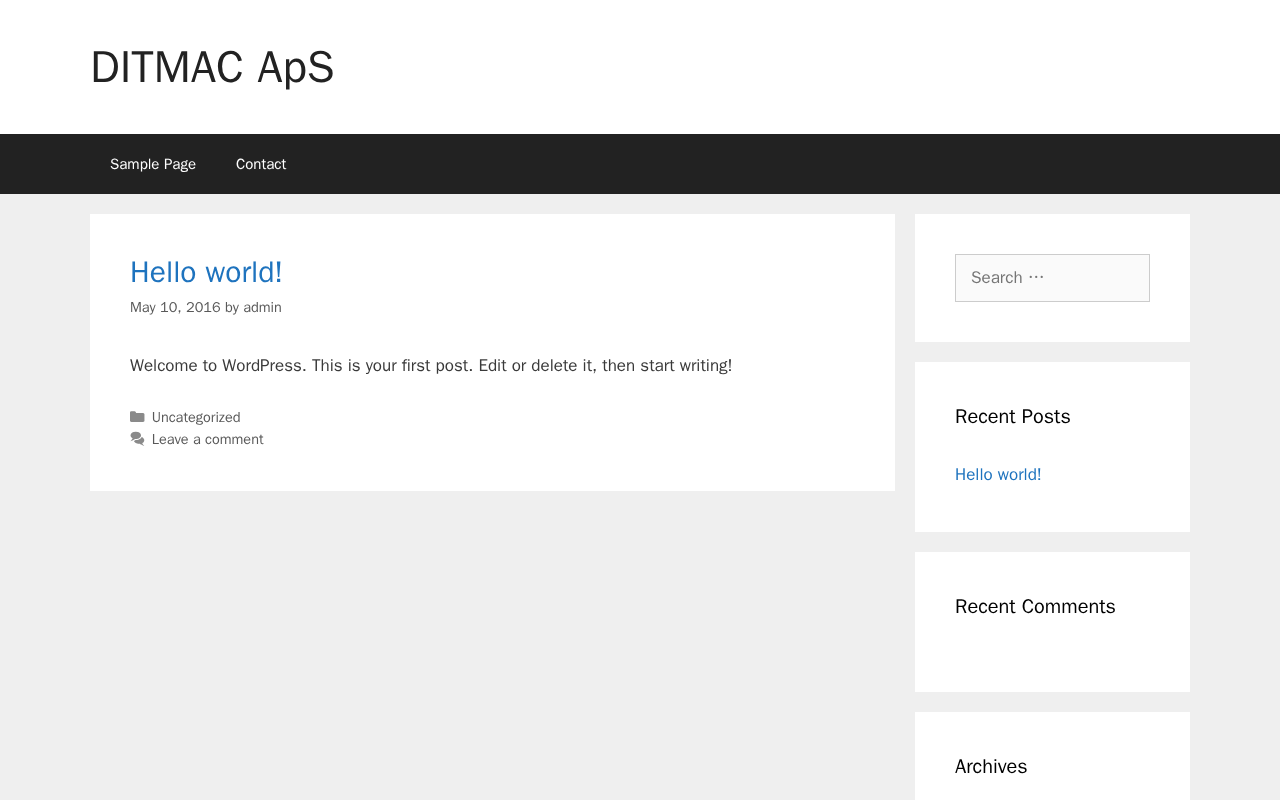Go to the Contact page
The image size is (1280, 800).
(x=261, y=164)
